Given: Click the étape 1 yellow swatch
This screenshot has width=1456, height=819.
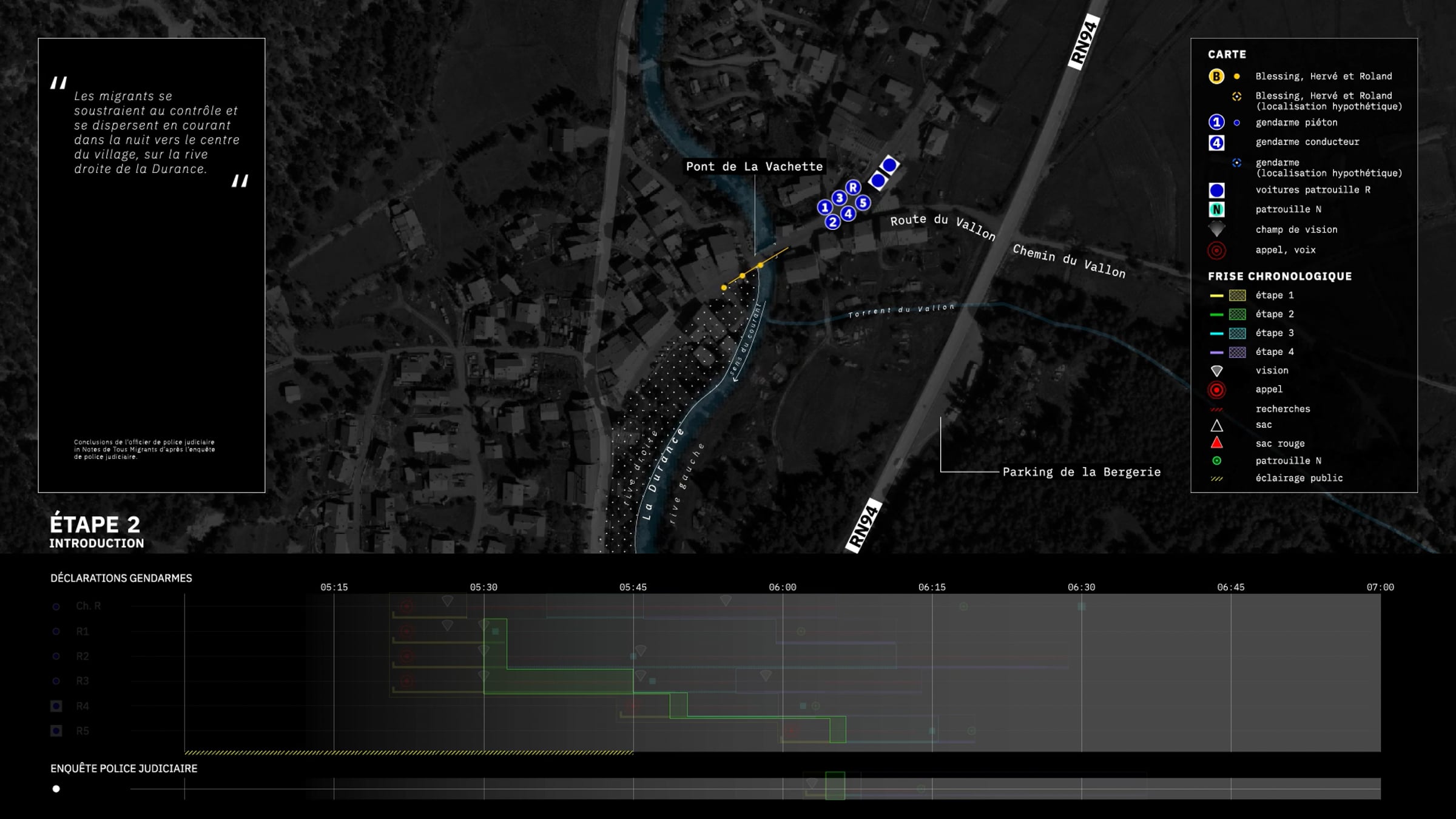Looking at the screenshot, I should tap(1237, 295).
